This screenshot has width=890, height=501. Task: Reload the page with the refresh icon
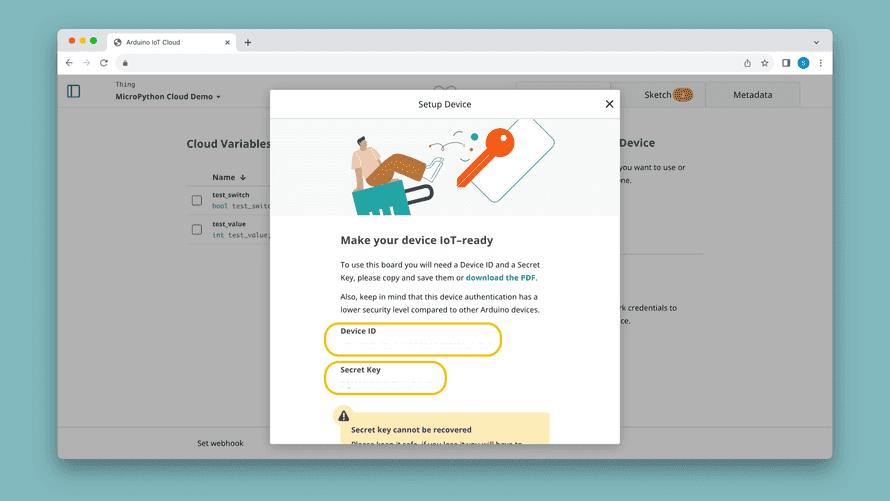104,63
